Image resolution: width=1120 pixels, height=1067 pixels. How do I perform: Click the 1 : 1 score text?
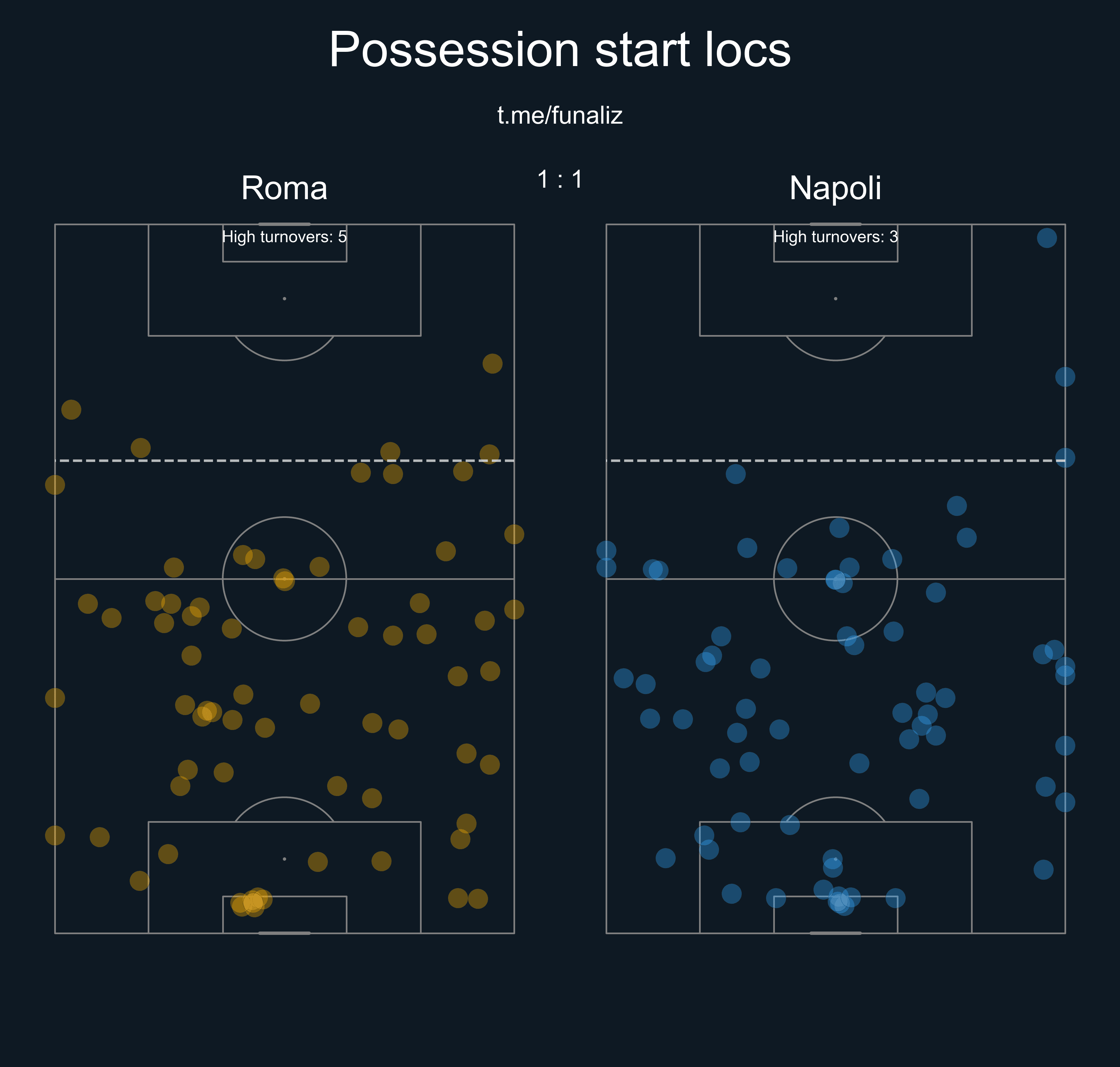tap(560, 180)
